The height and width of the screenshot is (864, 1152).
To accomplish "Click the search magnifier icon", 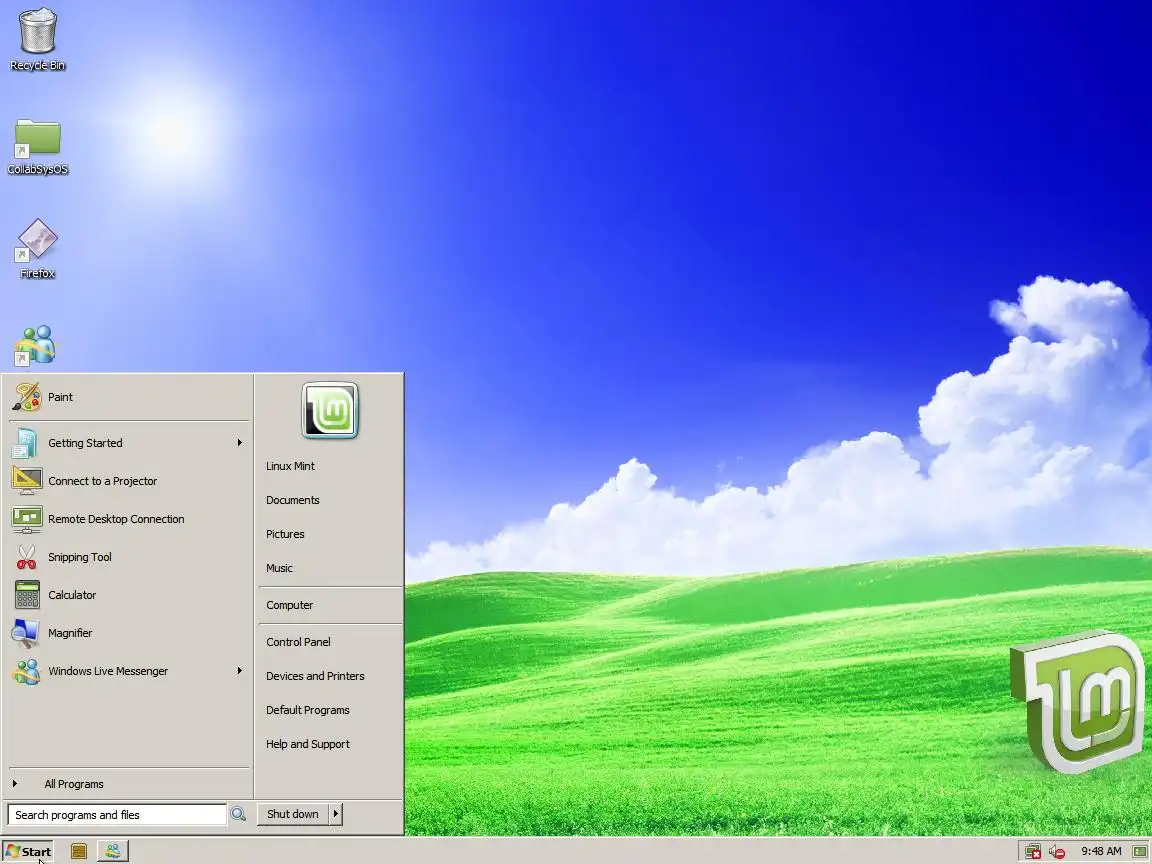I will click(238, 814).
